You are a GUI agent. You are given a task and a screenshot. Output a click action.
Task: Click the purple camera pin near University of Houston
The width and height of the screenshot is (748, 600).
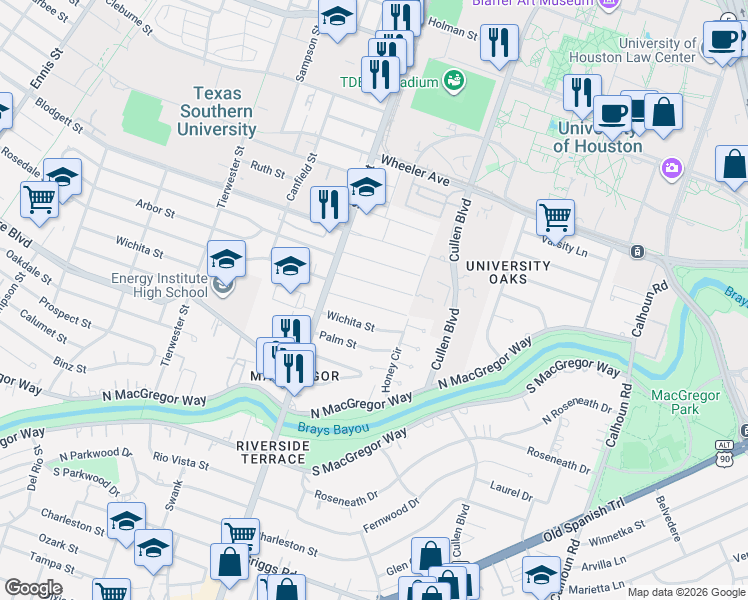[672, 169]
